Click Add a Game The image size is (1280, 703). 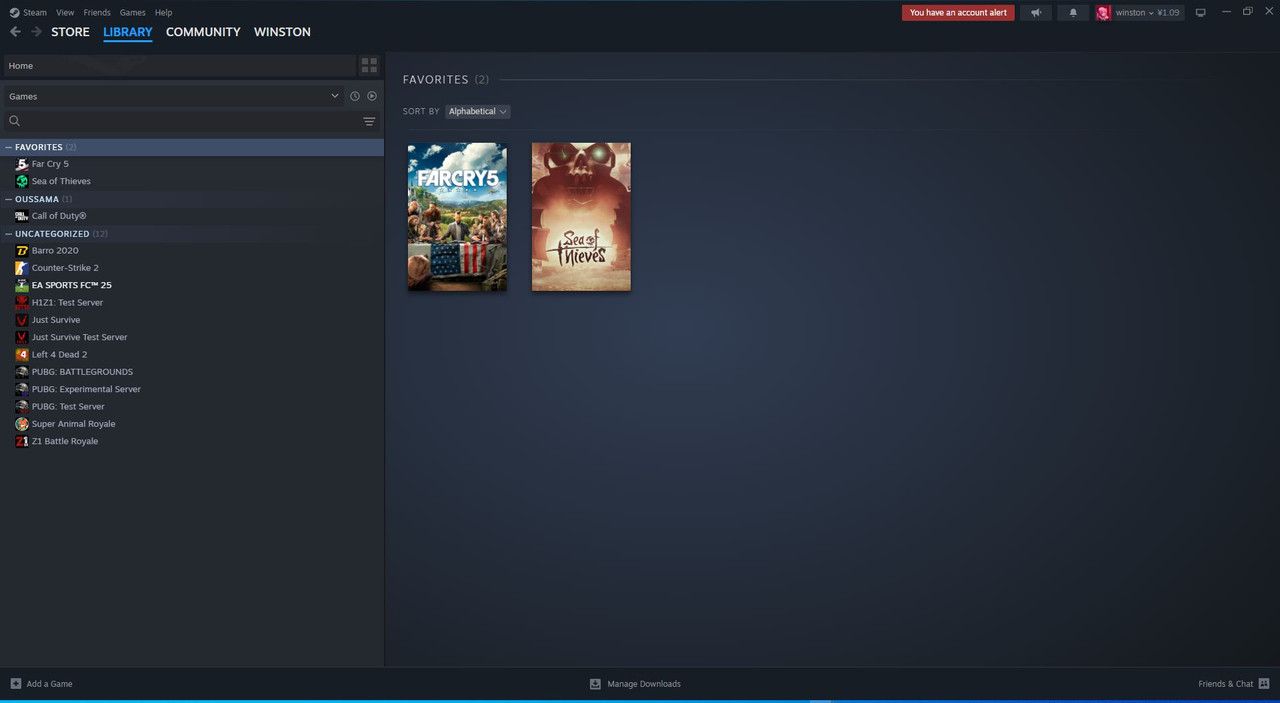(41, 684)
